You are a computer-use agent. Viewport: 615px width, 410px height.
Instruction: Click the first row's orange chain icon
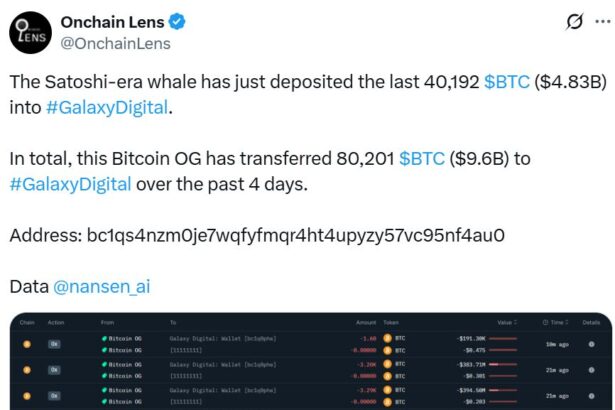tap(27, 344)
